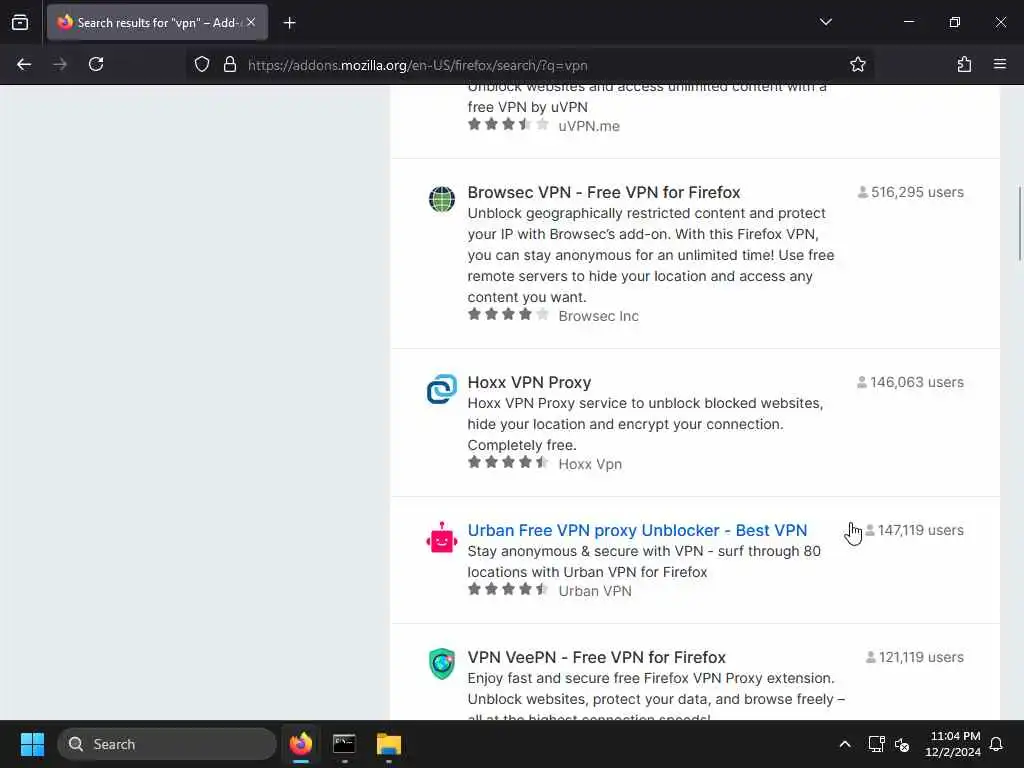Click the uVPN star rating
Screen dimensions: 1024x768
(x=508, y=125)
